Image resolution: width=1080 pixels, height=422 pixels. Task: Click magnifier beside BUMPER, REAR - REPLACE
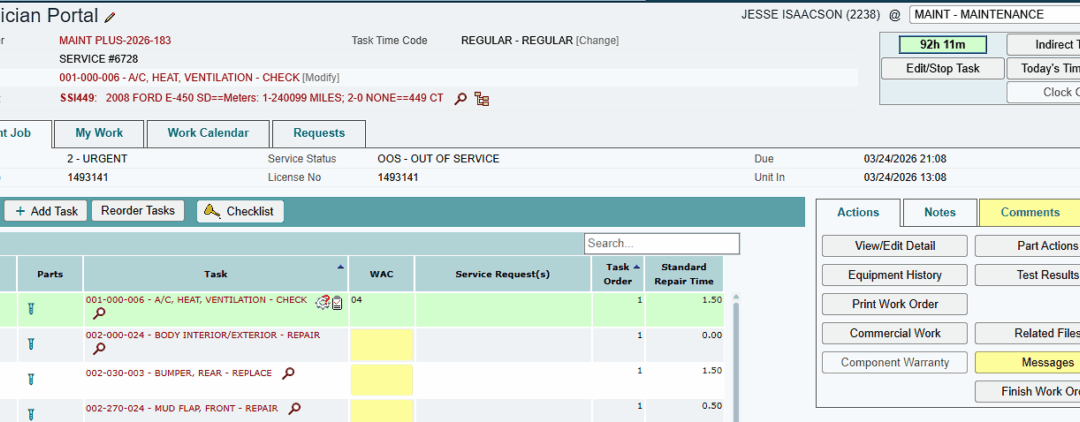click(289, 373)
